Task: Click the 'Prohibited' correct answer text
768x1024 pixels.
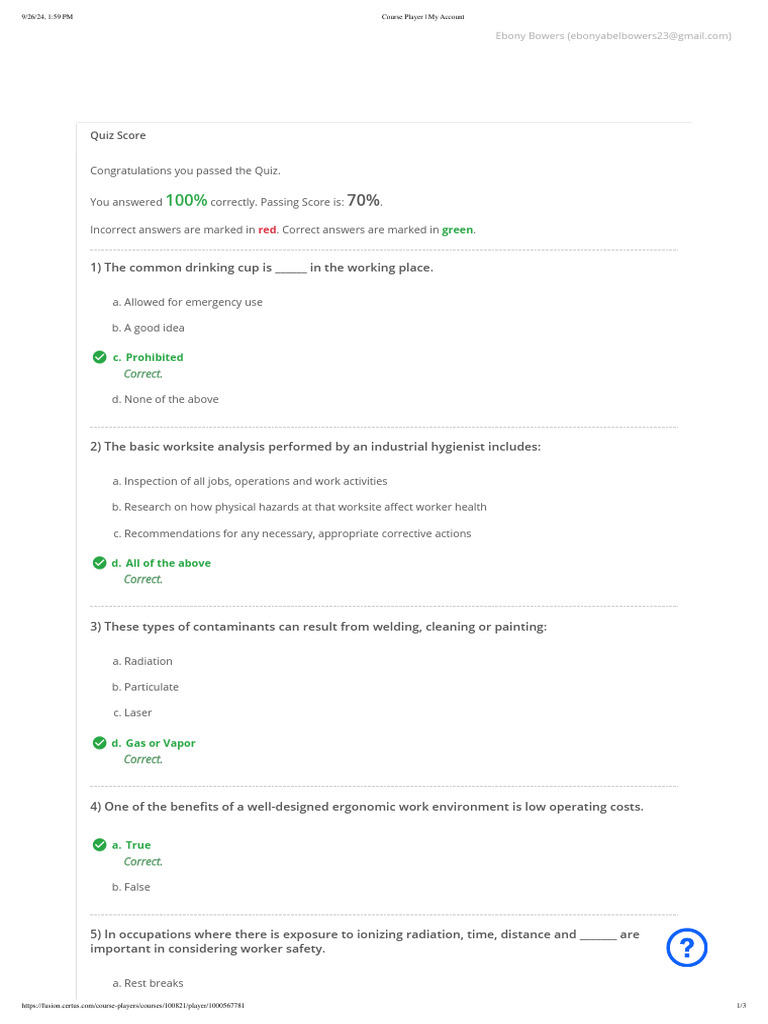Action: pos(154,357)
